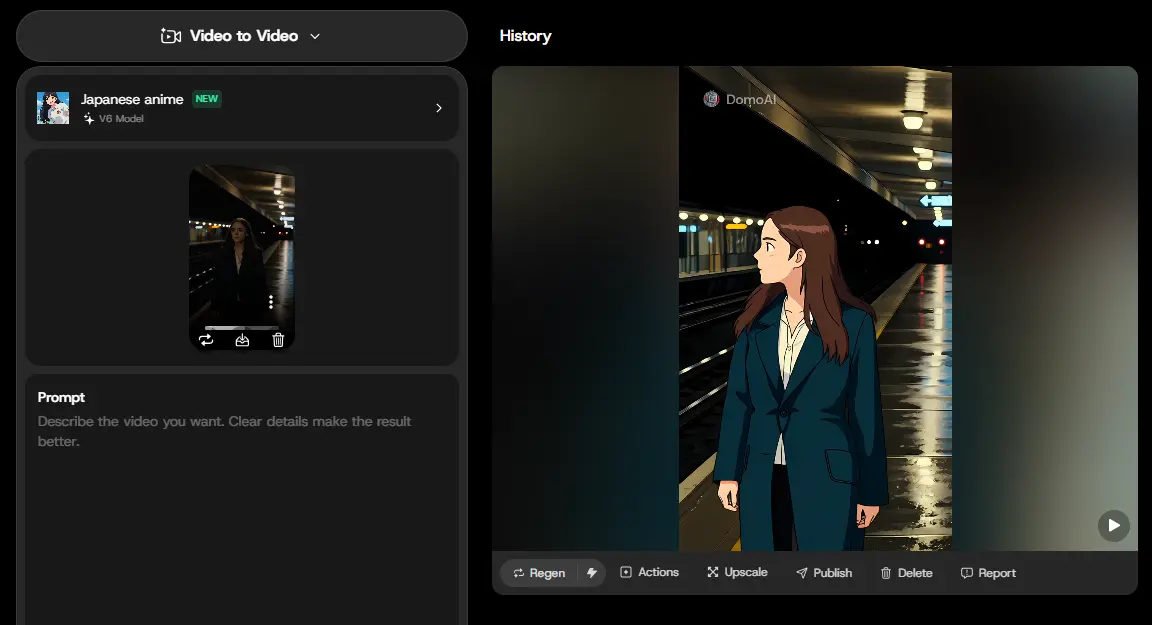Click the save-to-inbox icon under uploaded video
1152x625 pixels.
[242, 340]
